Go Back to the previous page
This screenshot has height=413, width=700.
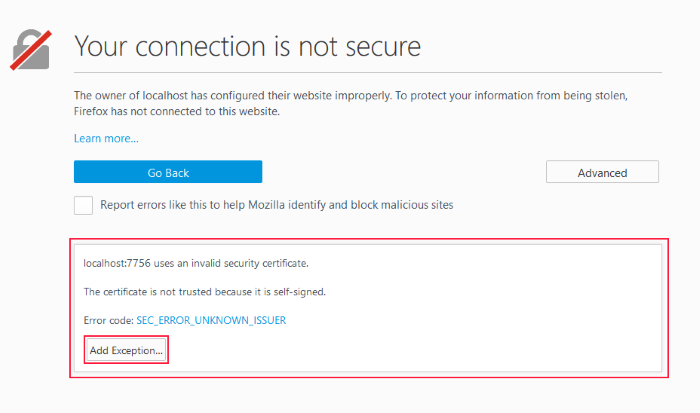[x=168, y=172]
